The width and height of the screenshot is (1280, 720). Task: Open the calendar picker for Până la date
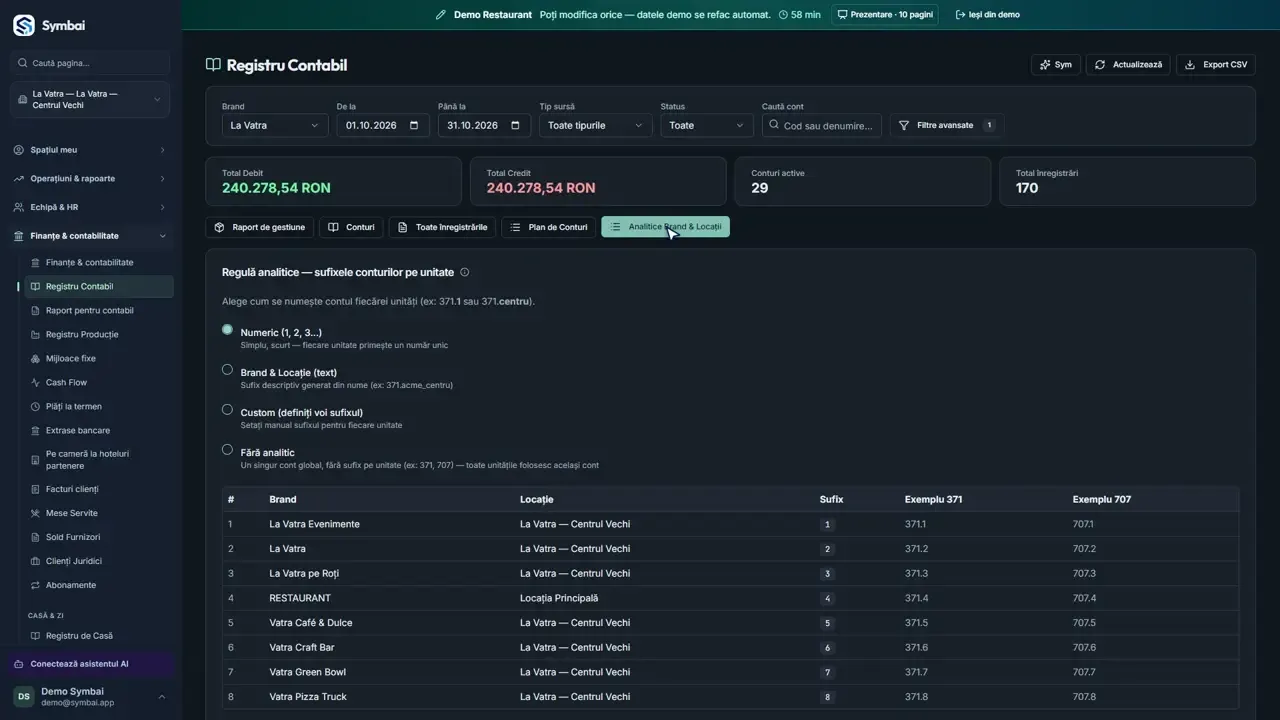515,126
